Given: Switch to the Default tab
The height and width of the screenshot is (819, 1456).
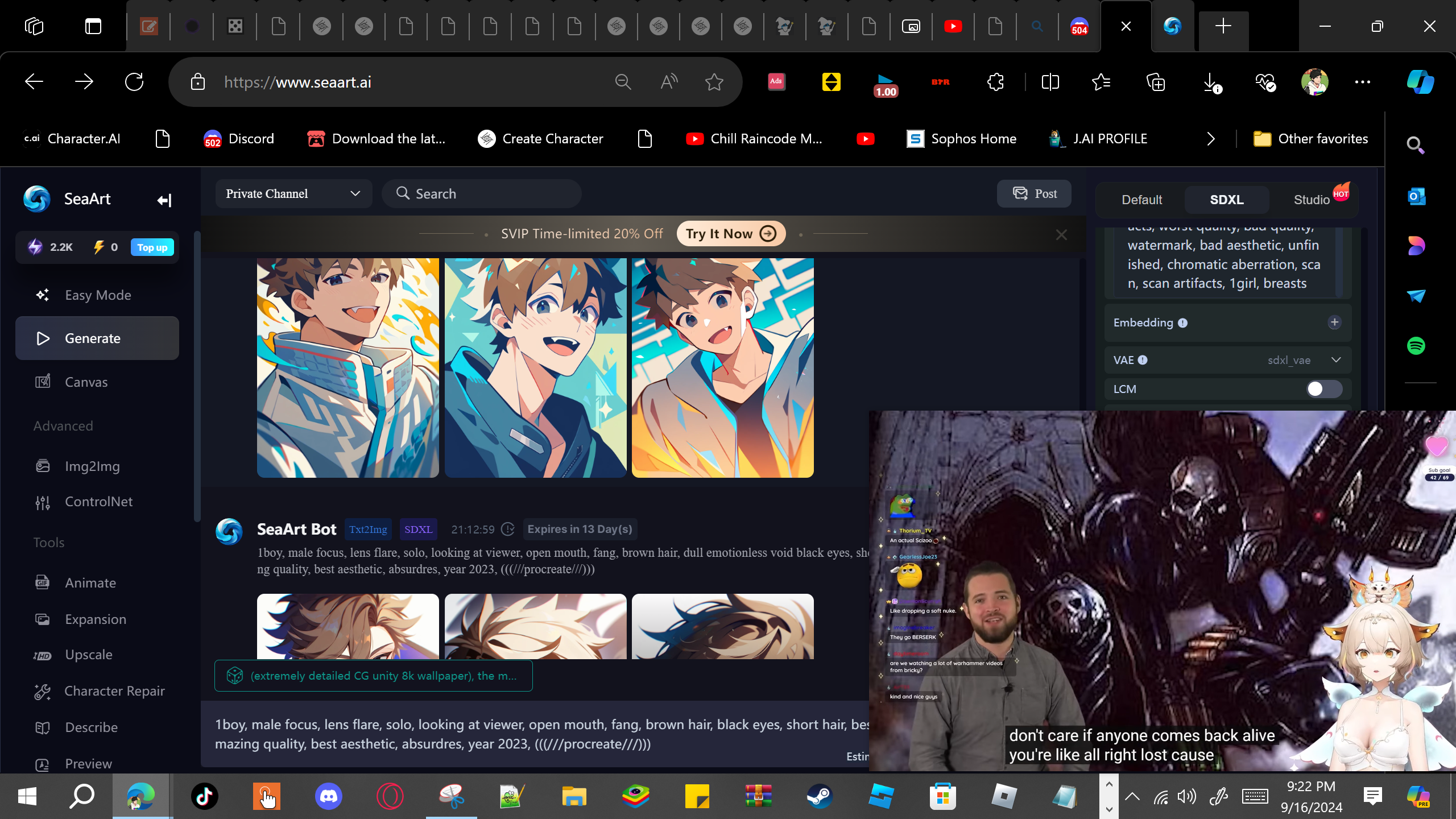Looking at the screenshot, I should point(1141,200).
